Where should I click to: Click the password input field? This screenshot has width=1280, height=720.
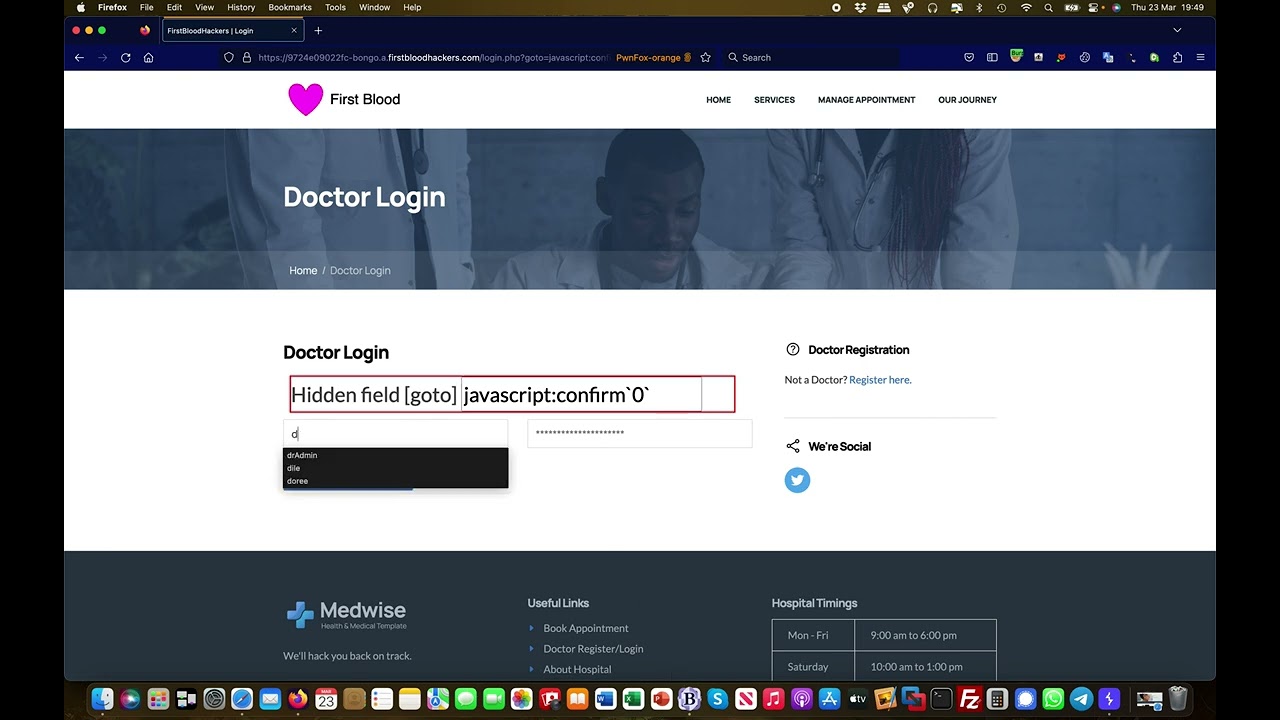pos(639,433)
